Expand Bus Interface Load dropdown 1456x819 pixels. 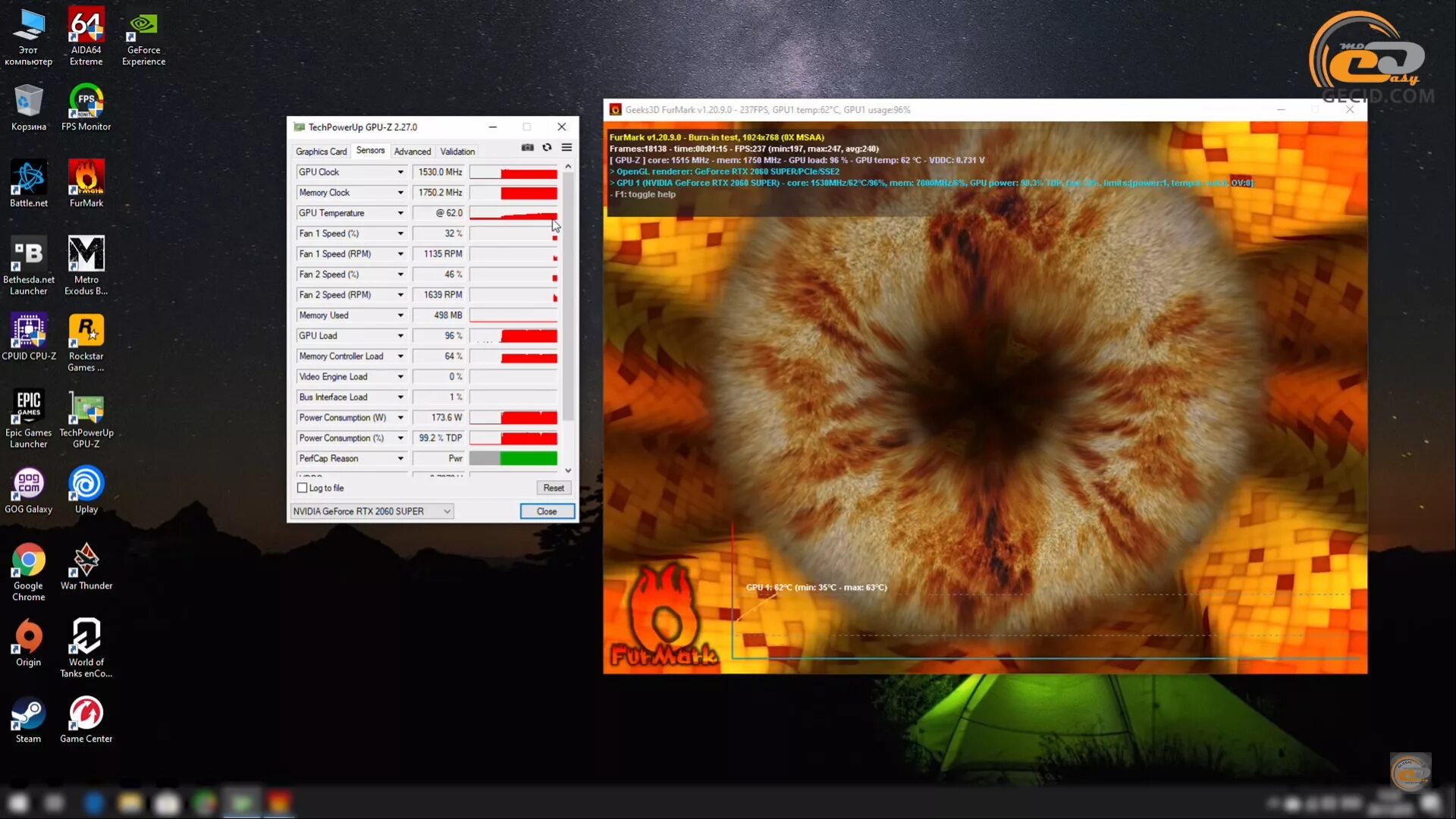[x=400, y=397]
